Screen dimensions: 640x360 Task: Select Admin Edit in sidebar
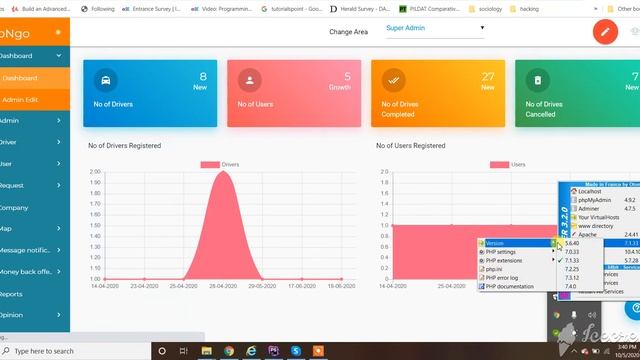(35, 100)
